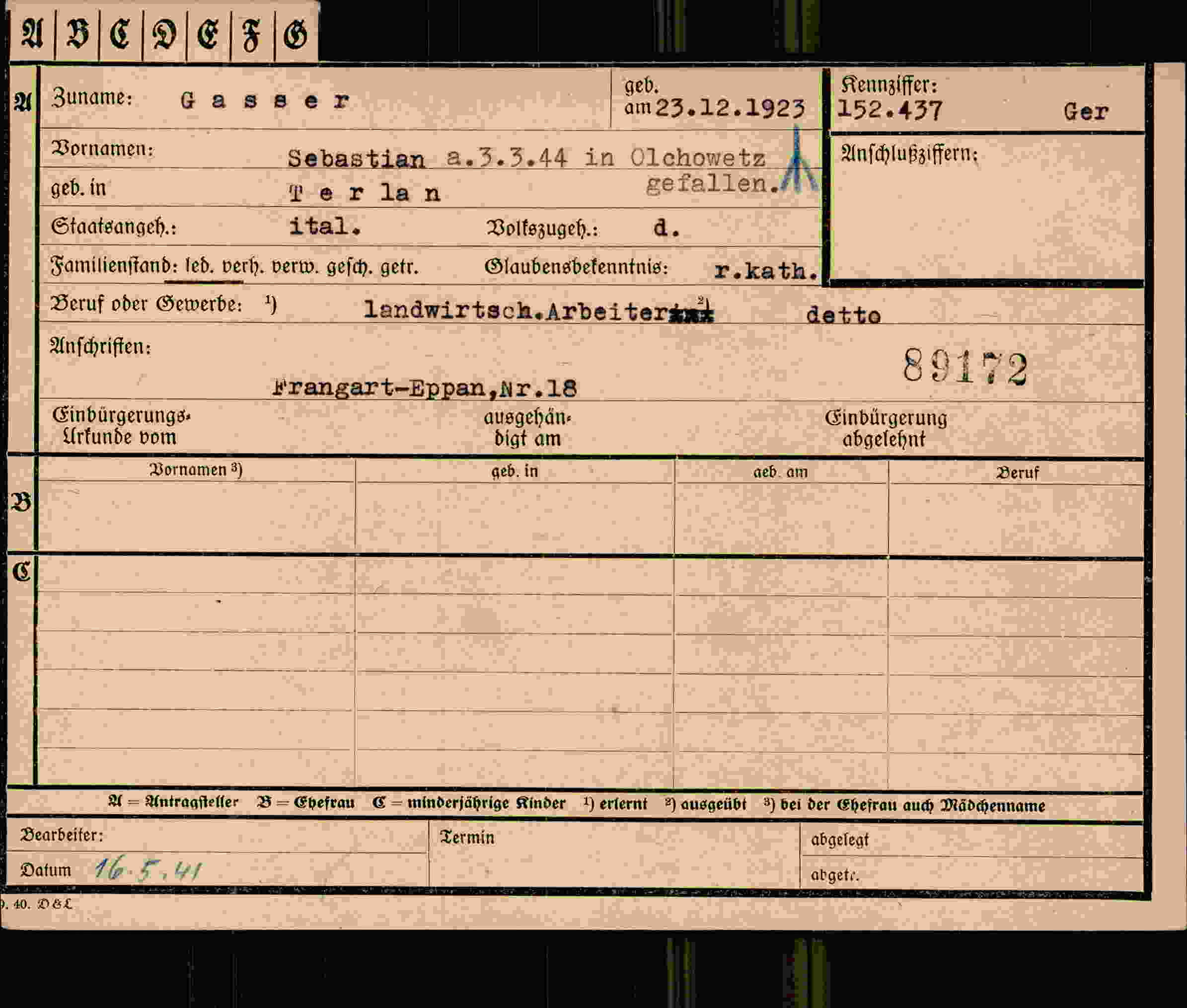Click the first name Sebastian
1187x1008 pixels.
click(x=357, y=159)
